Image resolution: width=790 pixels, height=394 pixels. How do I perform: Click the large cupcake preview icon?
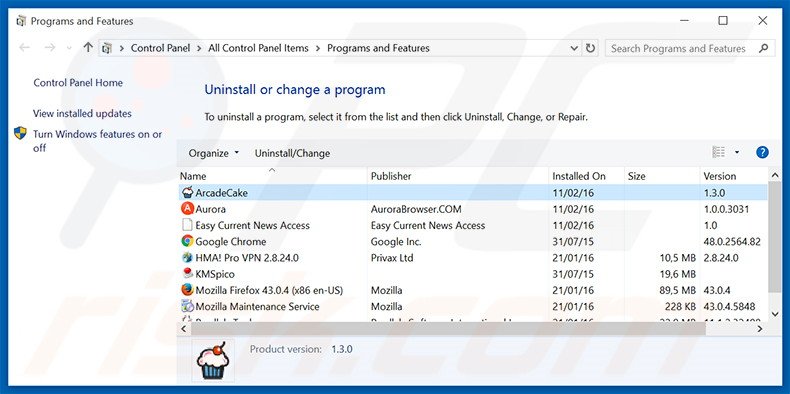click(213, 361)
